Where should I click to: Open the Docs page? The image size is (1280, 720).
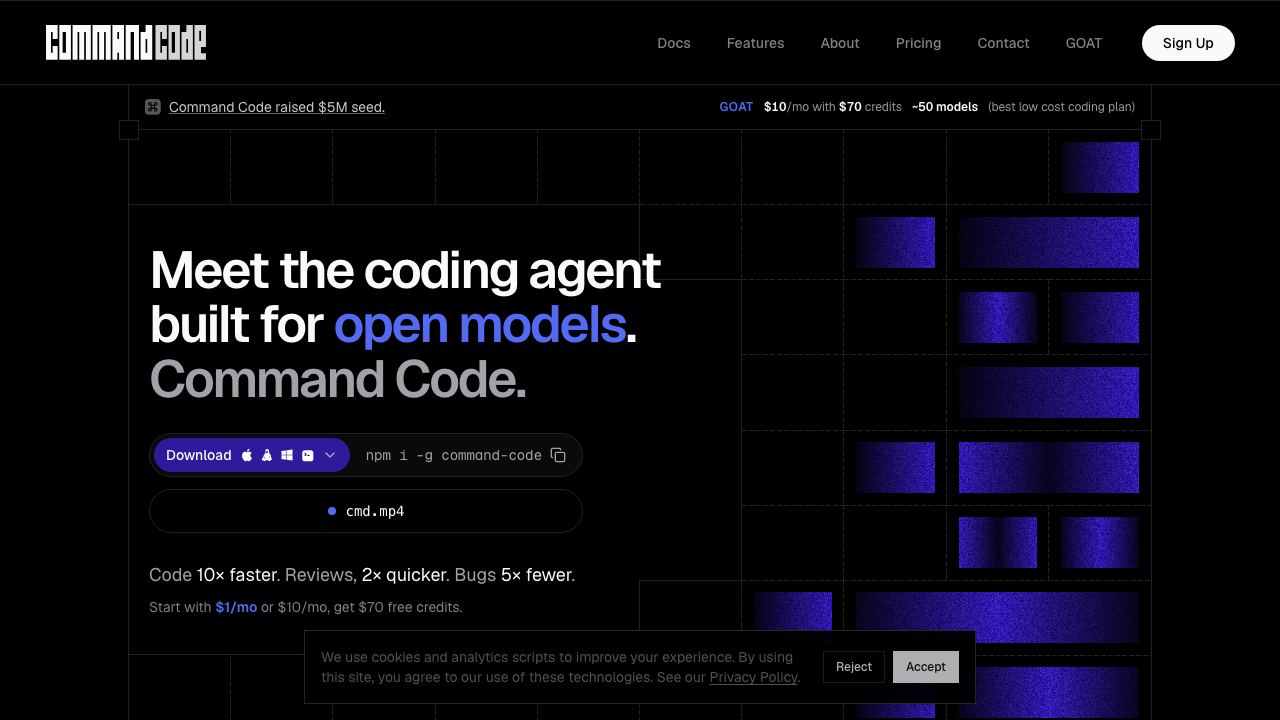pyautogui.click(x=674, y=43)
